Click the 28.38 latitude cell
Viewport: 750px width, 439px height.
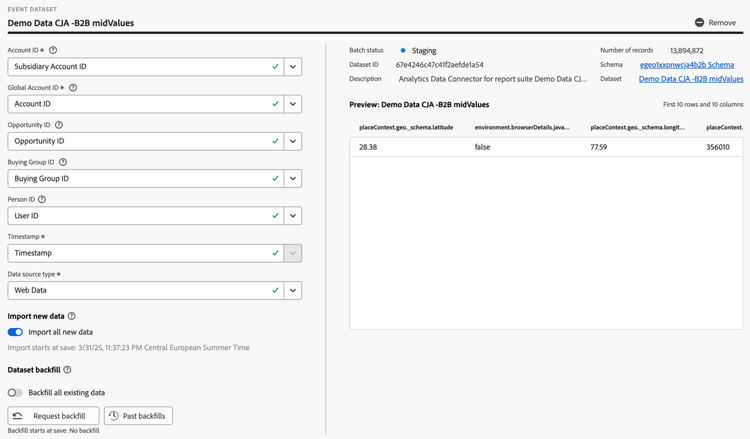(x=368, y=147)
